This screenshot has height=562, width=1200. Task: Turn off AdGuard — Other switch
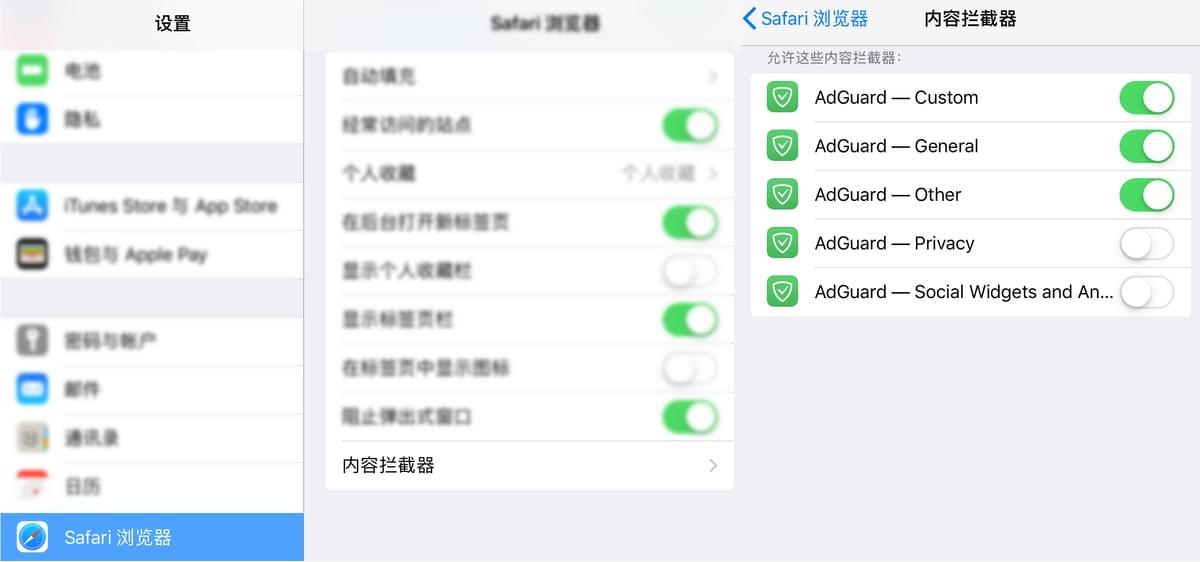point(1146,195)
